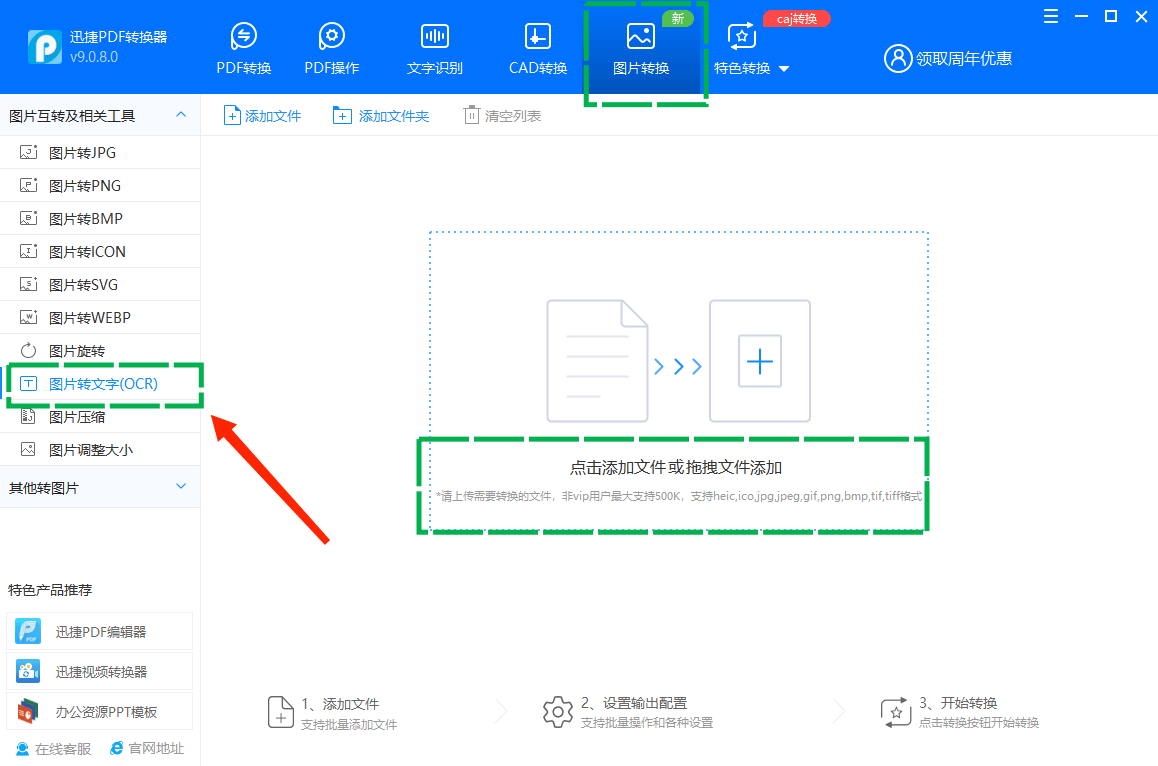This screenshot has height=766, width=1158.
Task: Click the version text v9.0.8.0
Action: [x=94, y=57]
